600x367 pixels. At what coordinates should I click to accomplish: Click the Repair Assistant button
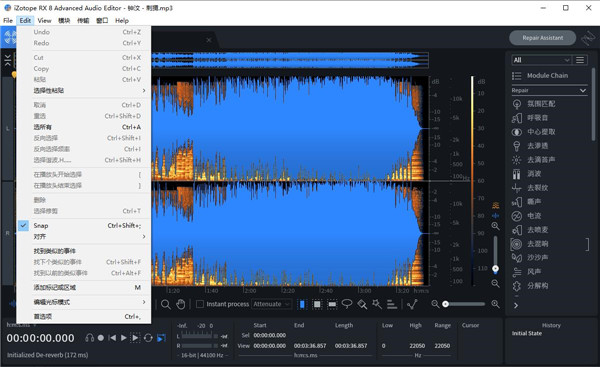[543, 38]
